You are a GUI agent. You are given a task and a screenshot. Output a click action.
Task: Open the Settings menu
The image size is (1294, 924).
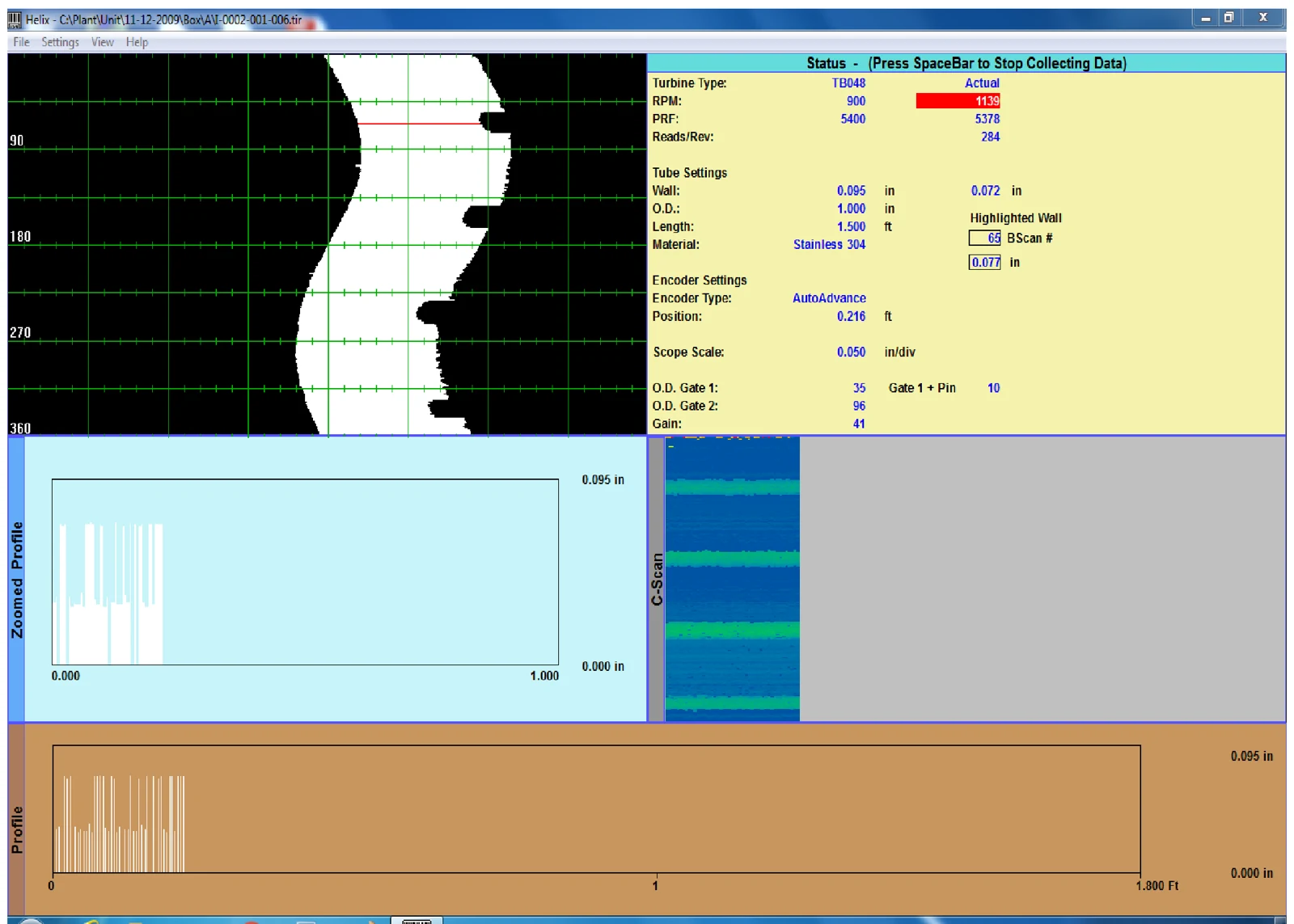point(61,42)
